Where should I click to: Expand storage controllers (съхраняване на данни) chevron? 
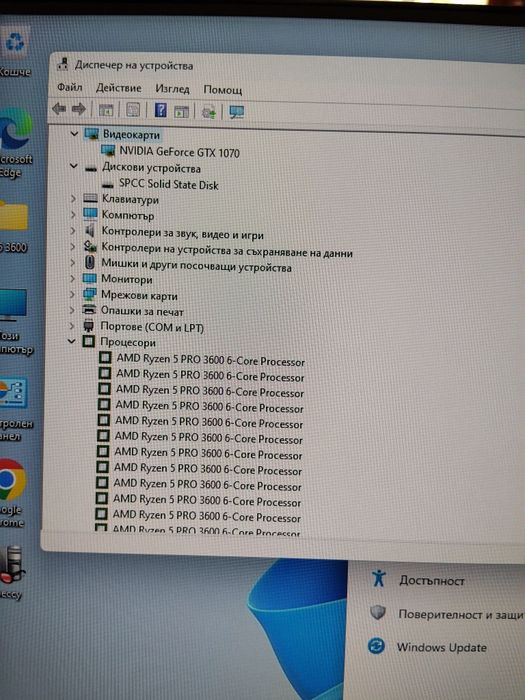[x=73, y=246]
